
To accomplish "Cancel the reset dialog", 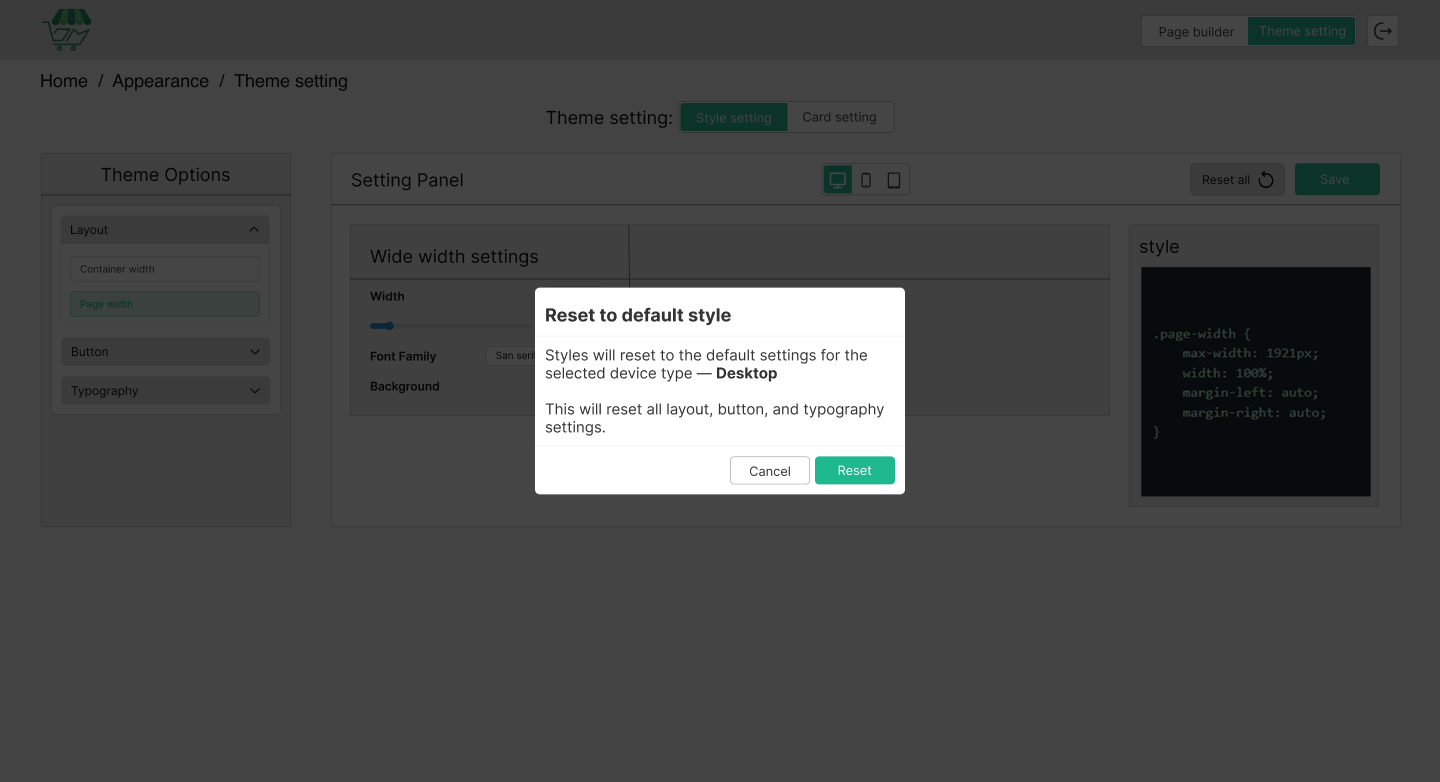I will (x=770, y=471).
